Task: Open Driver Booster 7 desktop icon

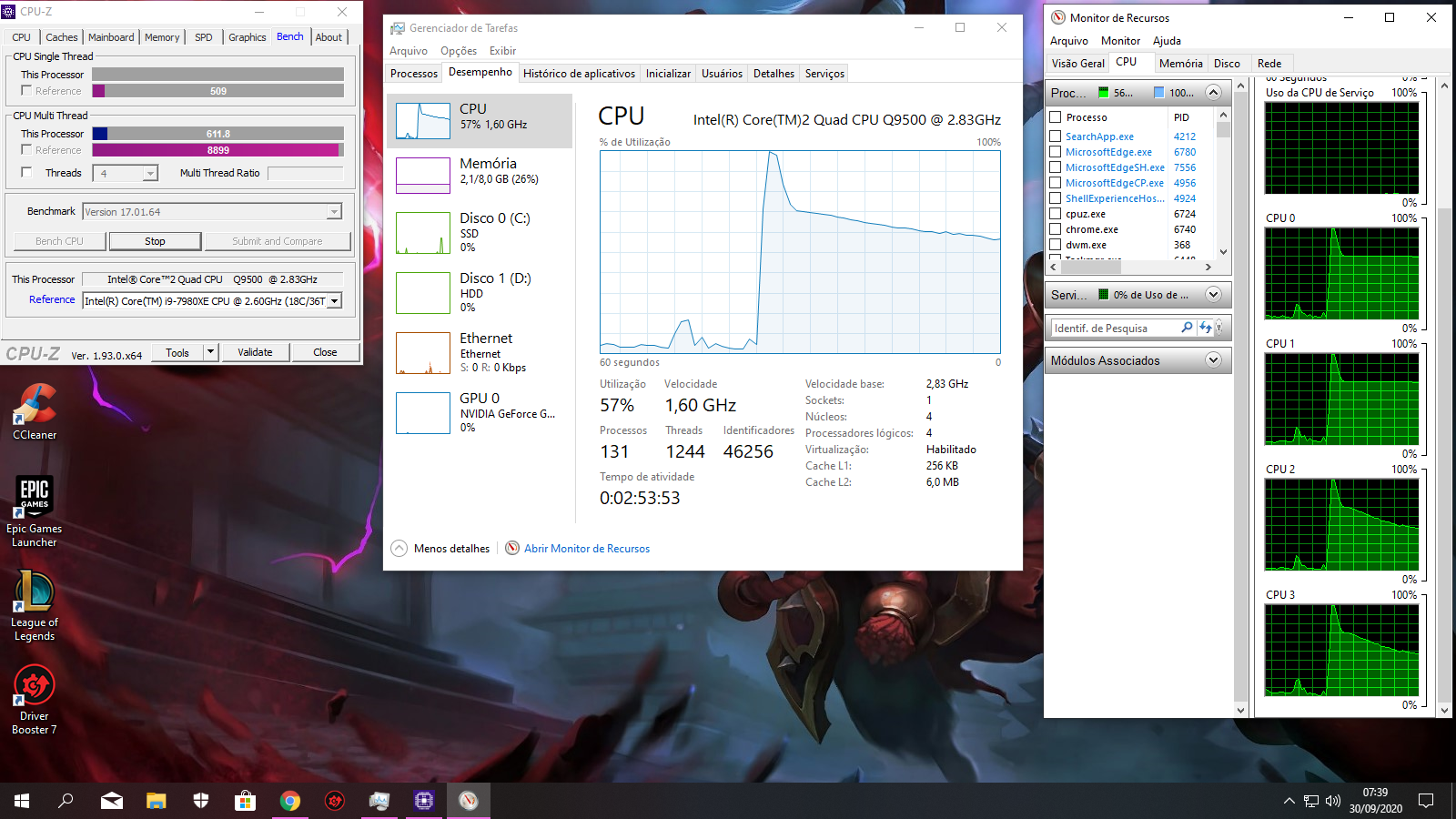Action: tap(35, 701)
